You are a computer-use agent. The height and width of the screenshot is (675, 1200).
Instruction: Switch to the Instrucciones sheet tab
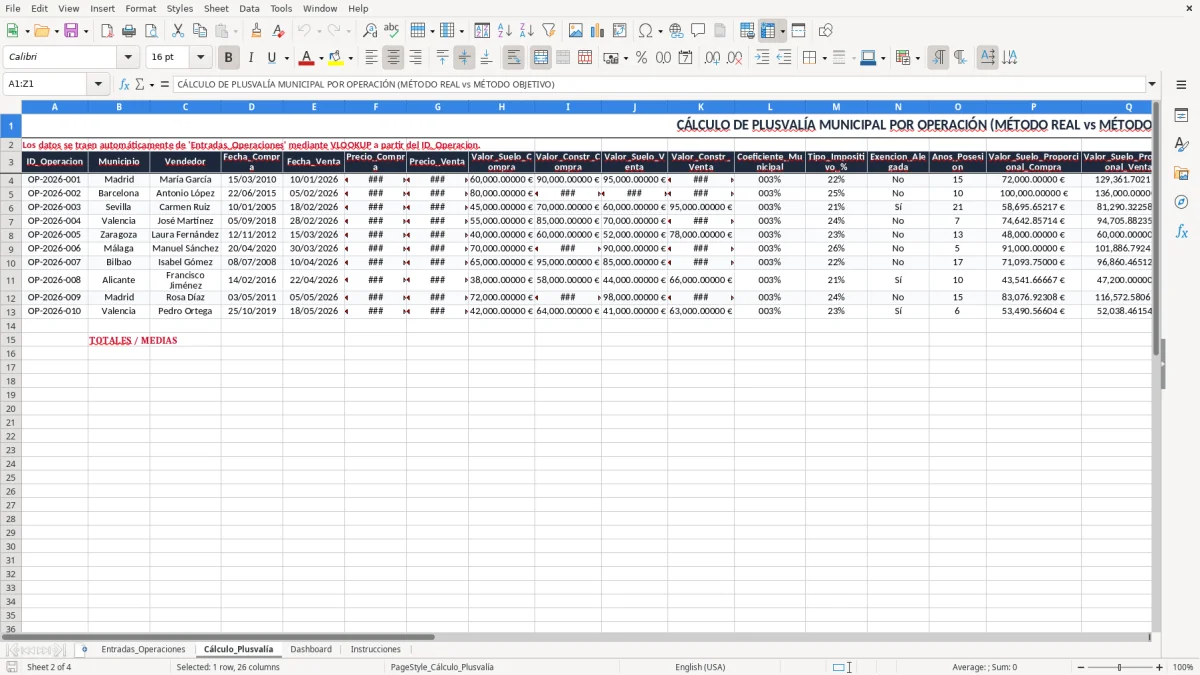(x=375, y=649)
